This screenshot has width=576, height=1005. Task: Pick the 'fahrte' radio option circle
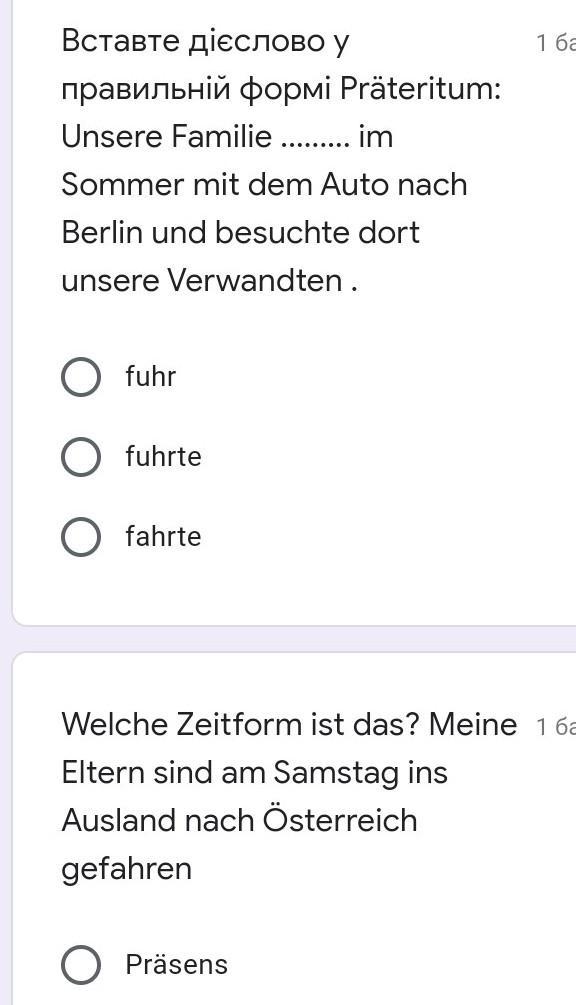click(x=81, y=537)
